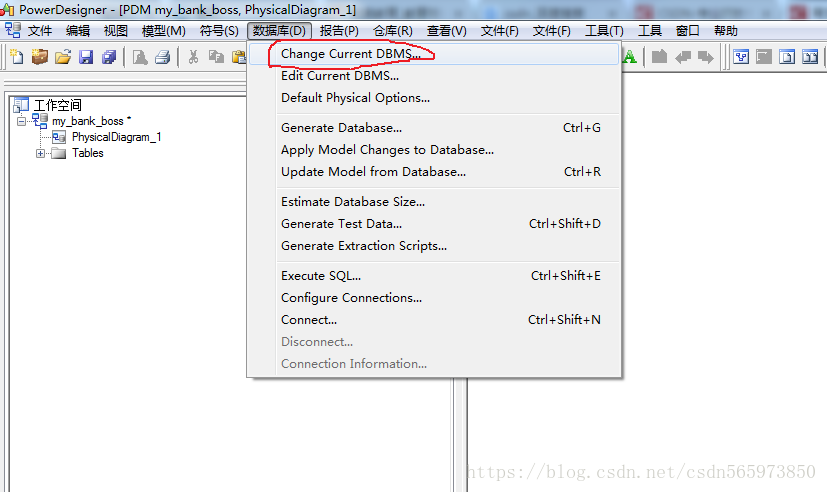Screen dimensions: 827x492
Task: Open the 视图 menu
Action: (x=116, y=31)
